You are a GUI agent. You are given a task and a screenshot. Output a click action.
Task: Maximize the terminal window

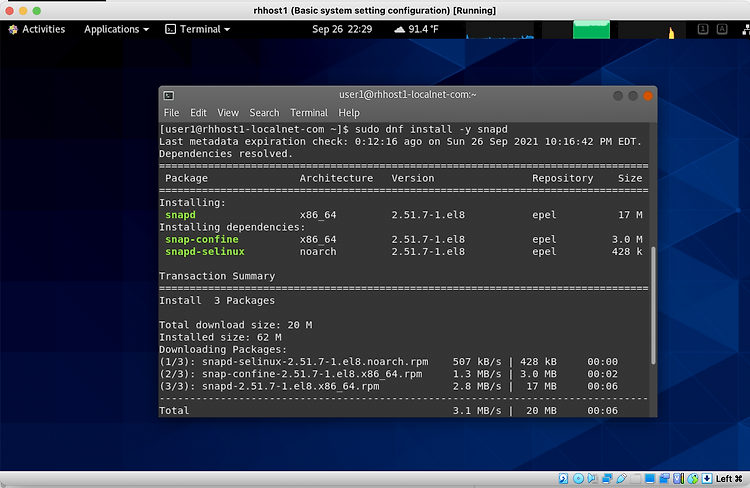(633, 96)
